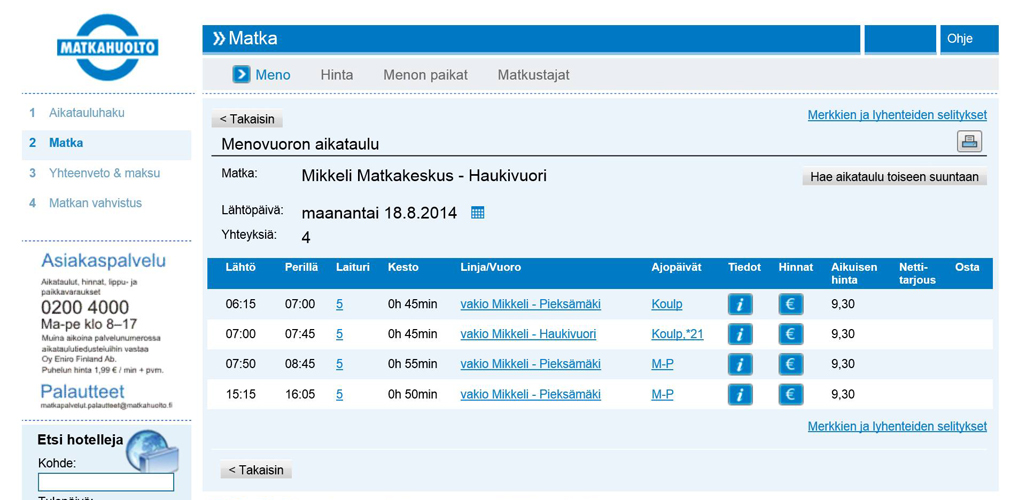Click platform 5 link in 06:15 row

click(x=340, y=304)
